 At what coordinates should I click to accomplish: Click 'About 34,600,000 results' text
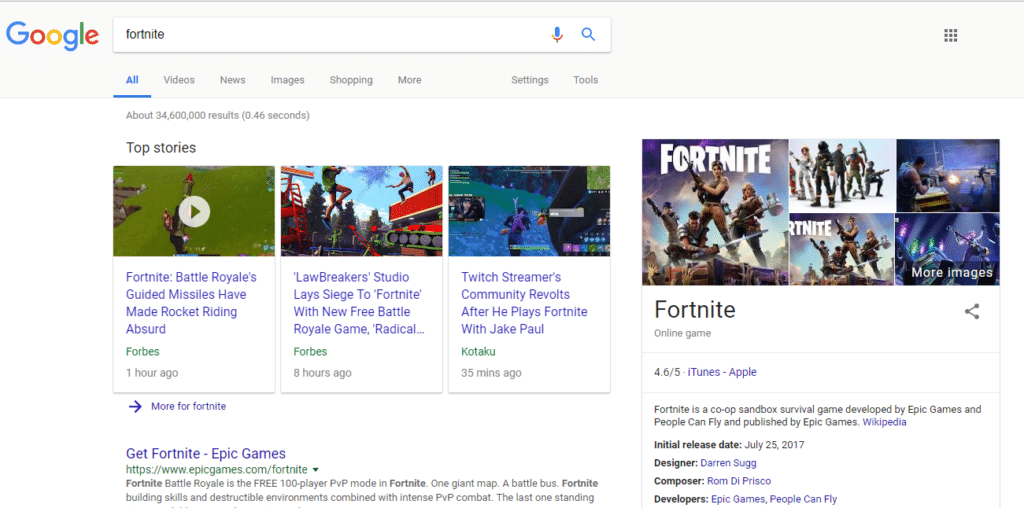[x=217, y=116]
